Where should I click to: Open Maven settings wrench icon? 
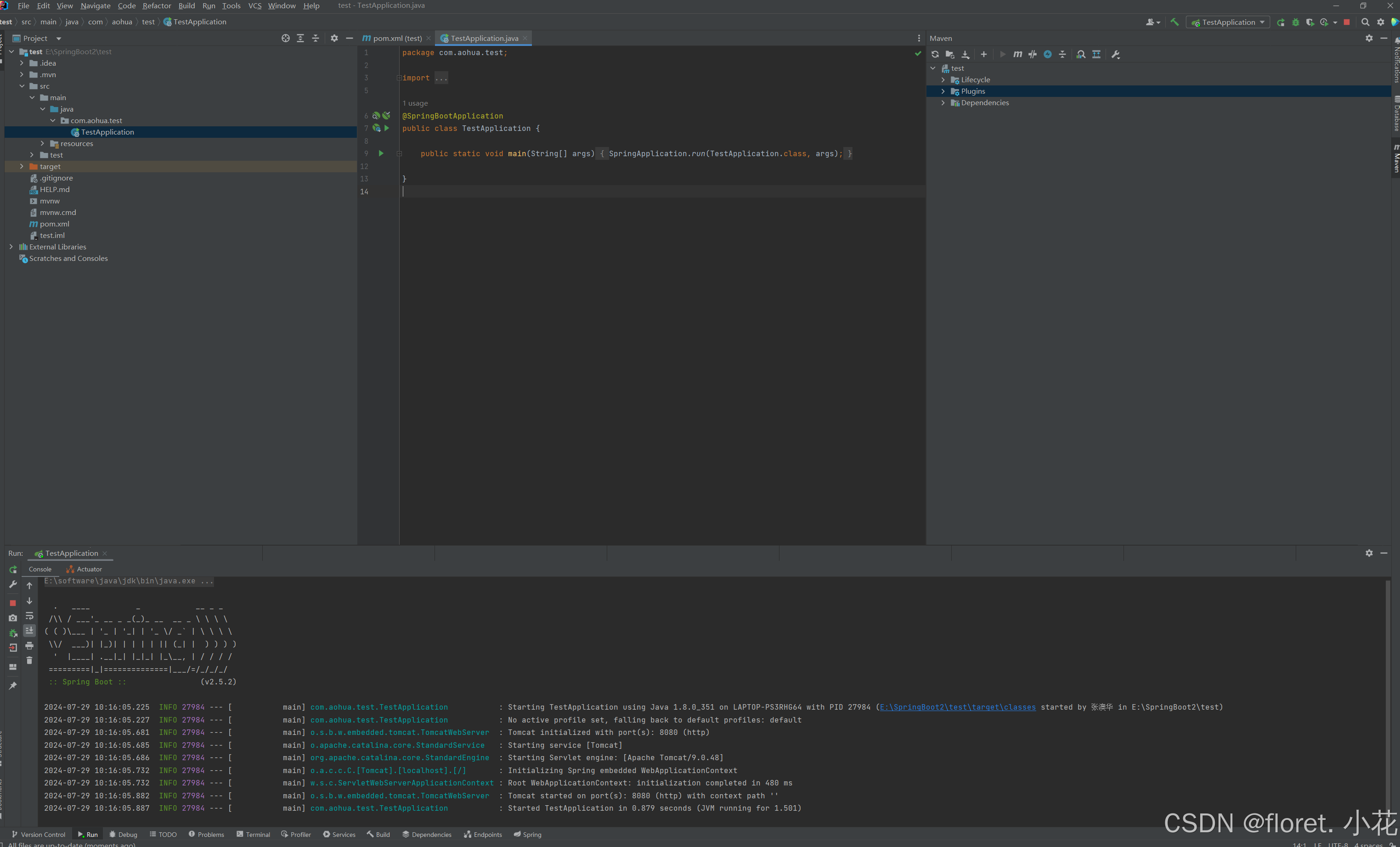1115,55
